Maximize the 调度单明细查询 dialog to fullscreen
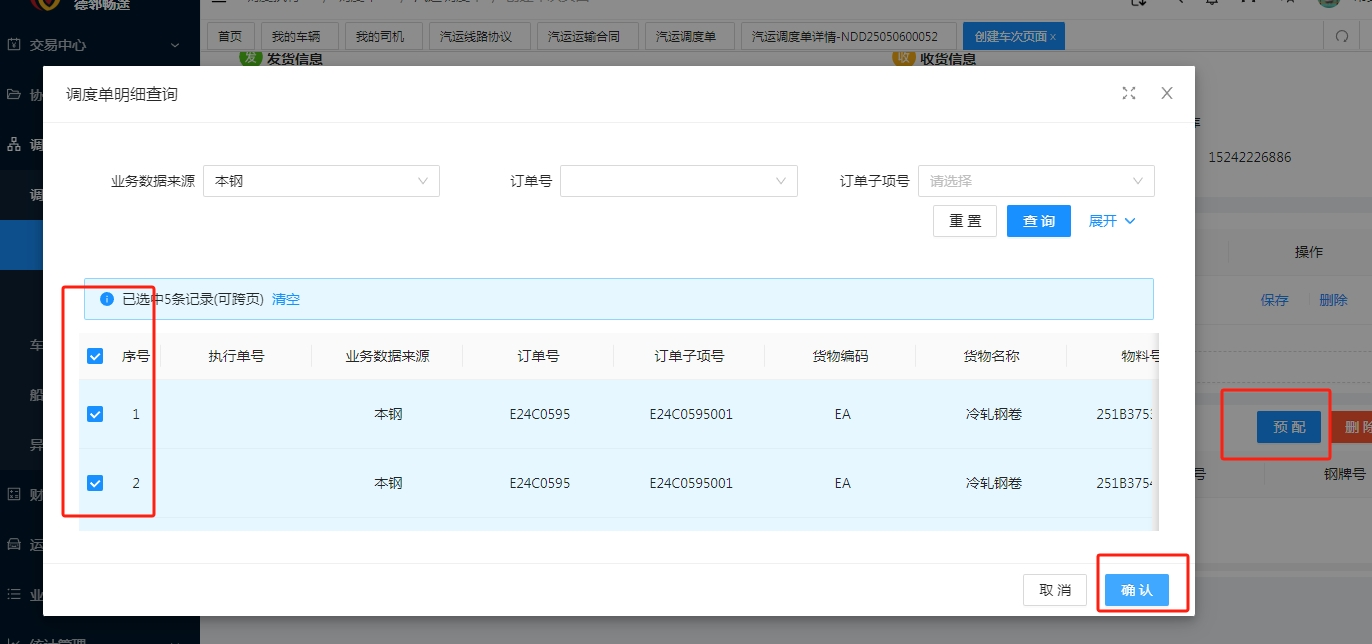The height and width of the screenshot is (644, 1372). [x=1129, y=93]
